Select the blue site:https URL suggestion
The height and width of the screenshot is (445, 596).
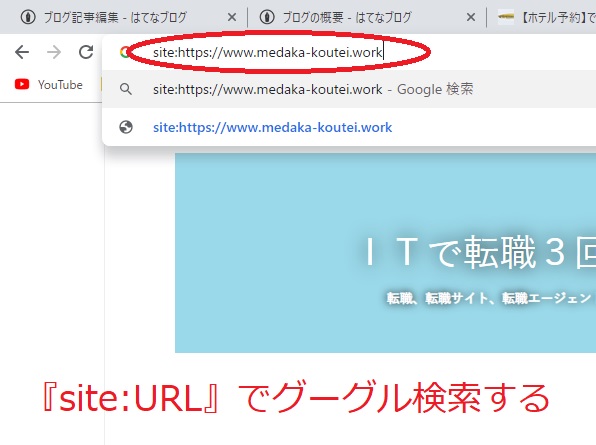[349, 127]
